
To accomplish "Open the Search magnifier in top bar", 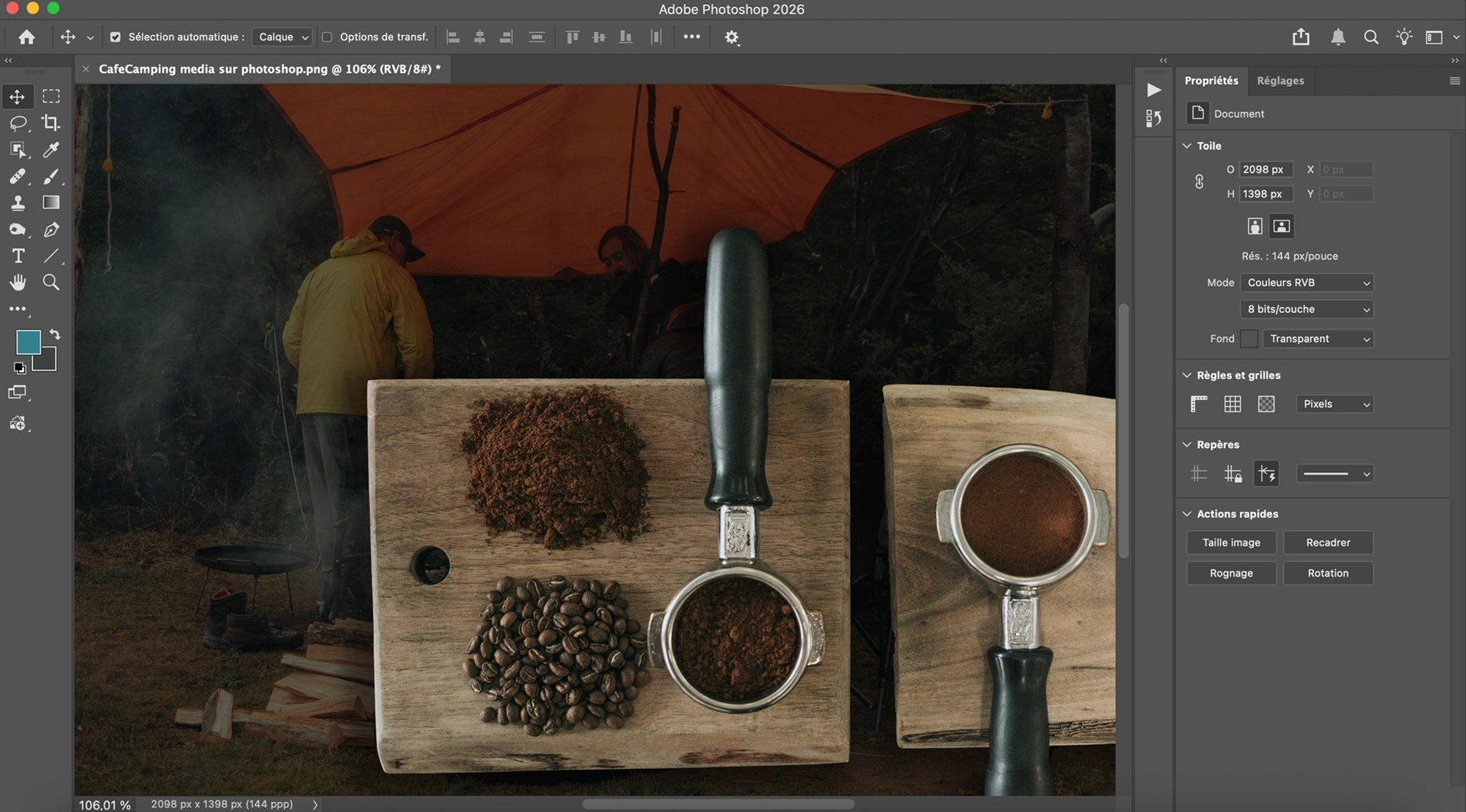I will tap(1371, 37).
